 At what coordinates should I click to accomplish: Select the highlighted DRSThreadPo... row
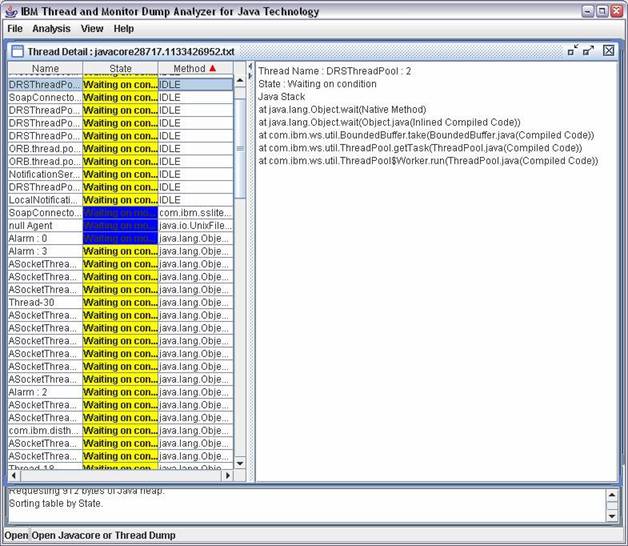[x=120, y=85]
